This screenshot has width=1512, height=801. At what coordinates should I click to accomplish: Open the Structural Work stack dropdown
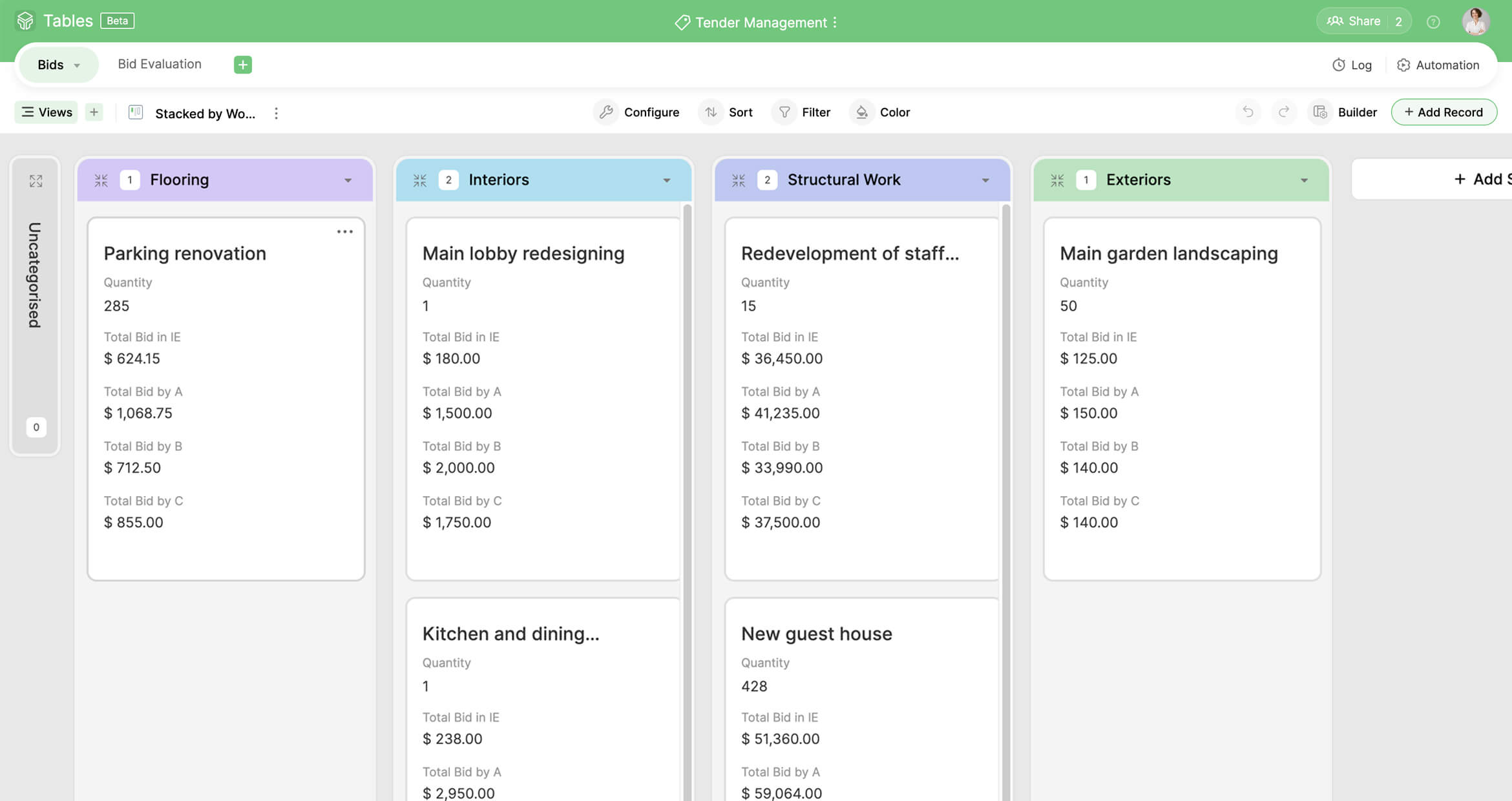tap(985, 180)
